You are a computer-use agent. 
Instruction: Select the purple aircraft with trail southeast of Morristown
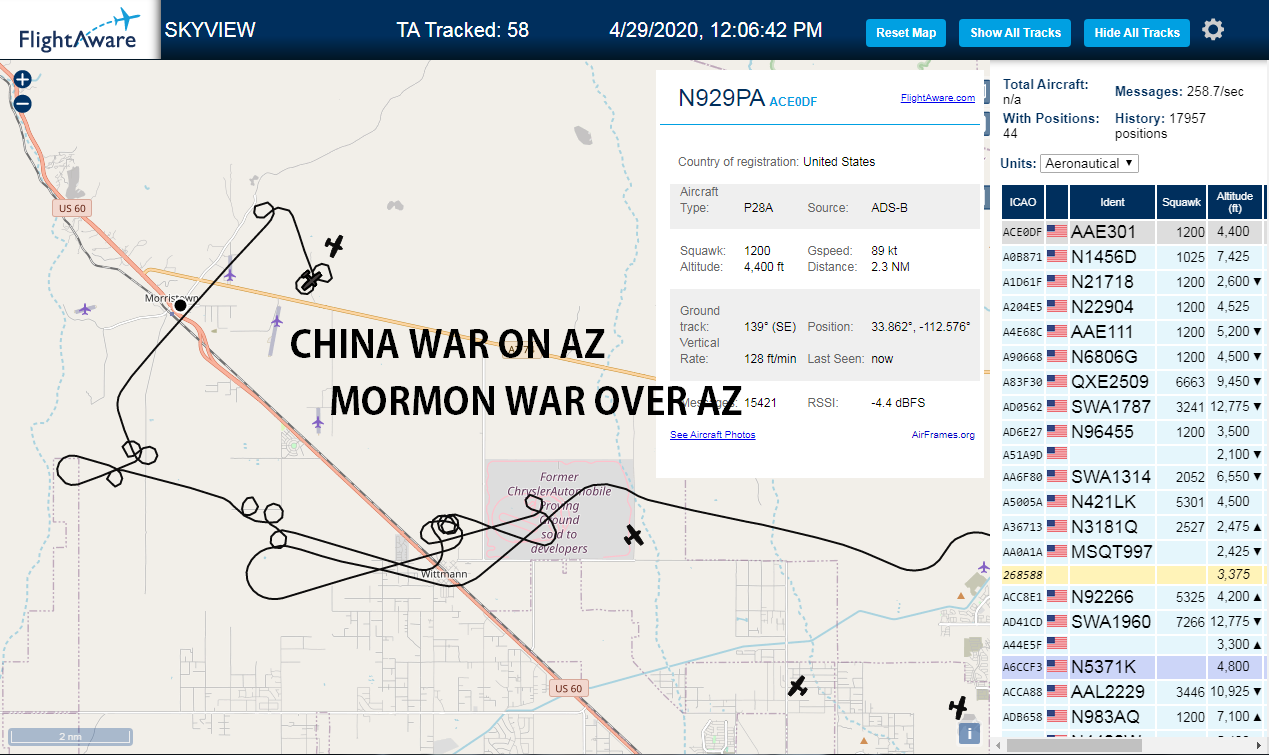(x=277, y=321)
